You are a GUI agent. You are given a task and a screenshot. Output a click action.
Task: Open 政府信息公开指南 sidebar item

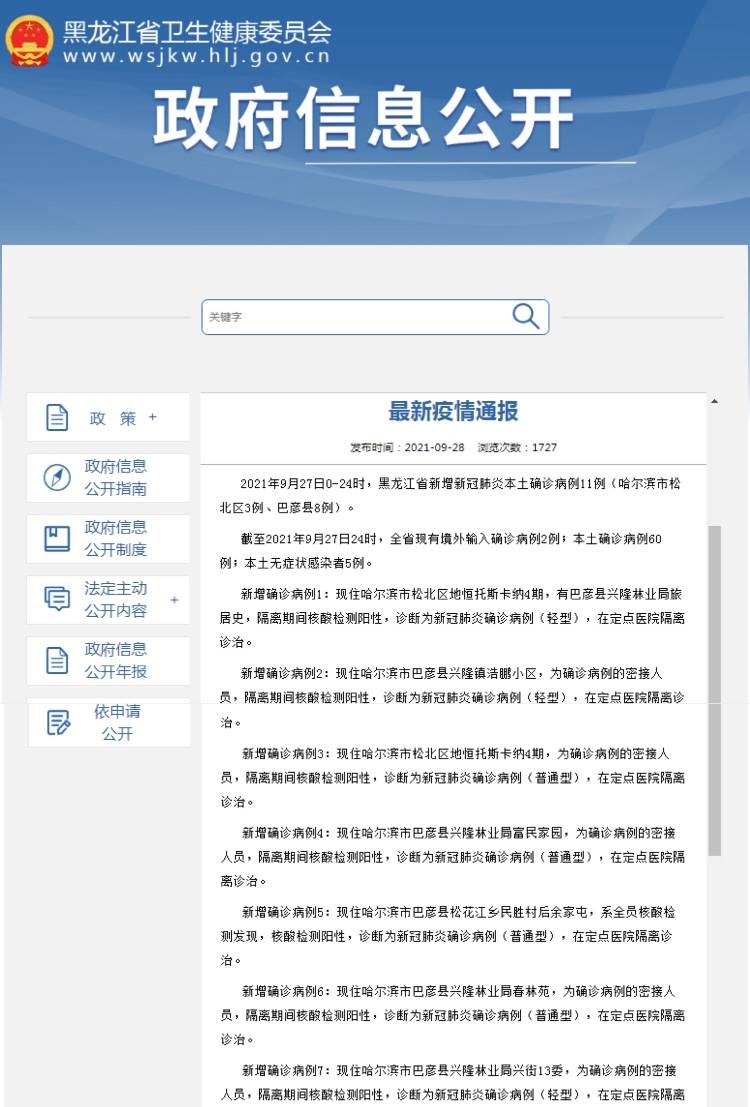(108, 478)
